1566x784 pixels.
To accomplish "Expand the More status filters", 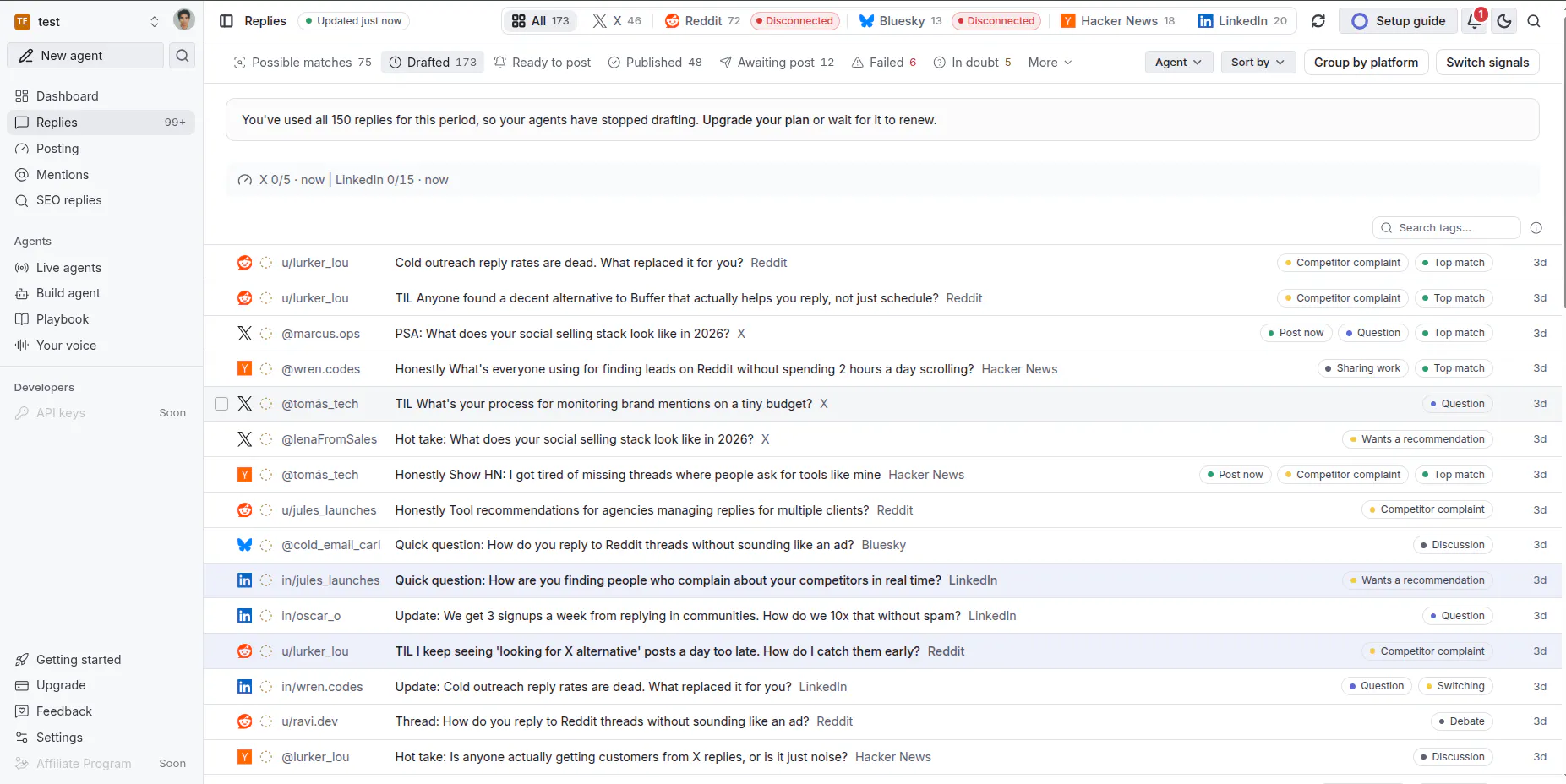I will coord(1050,63).
